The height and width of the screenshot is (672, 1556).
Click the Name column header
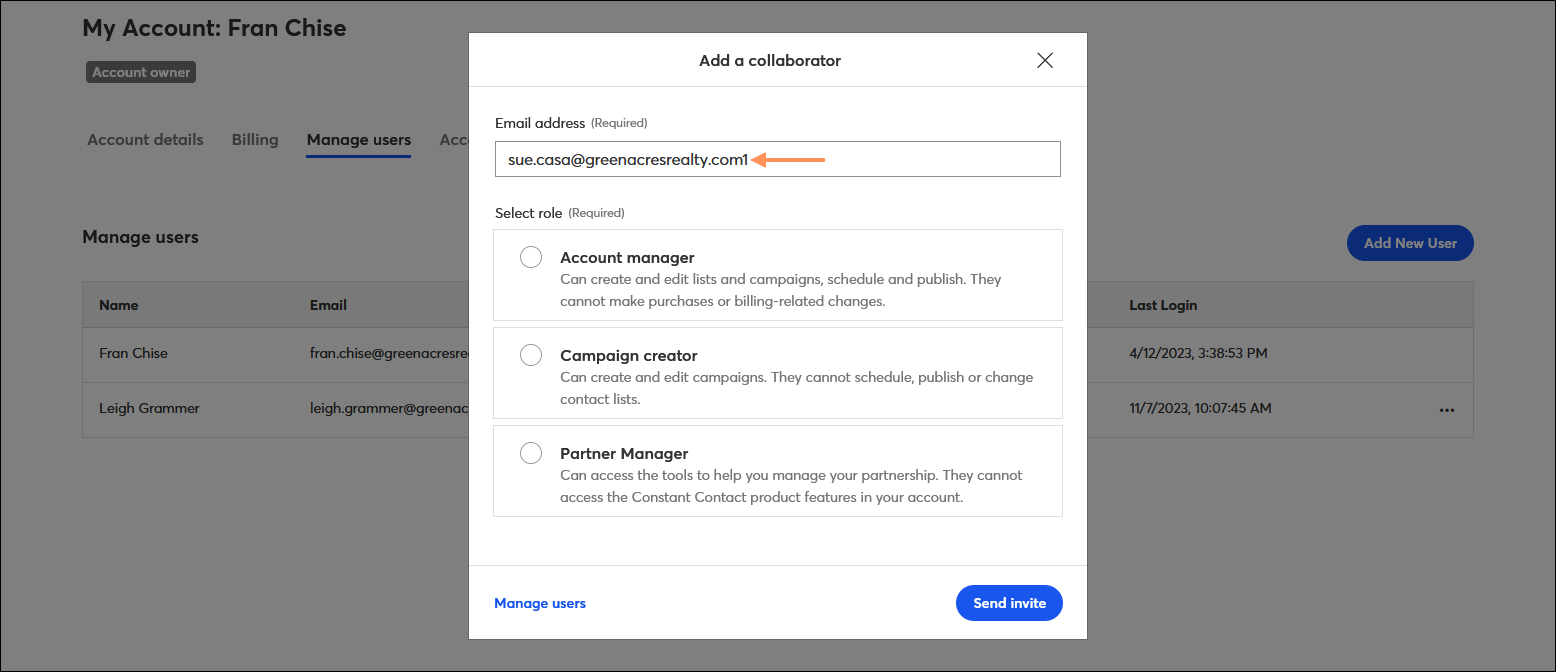pyautogui.click(x=119, y=305)
